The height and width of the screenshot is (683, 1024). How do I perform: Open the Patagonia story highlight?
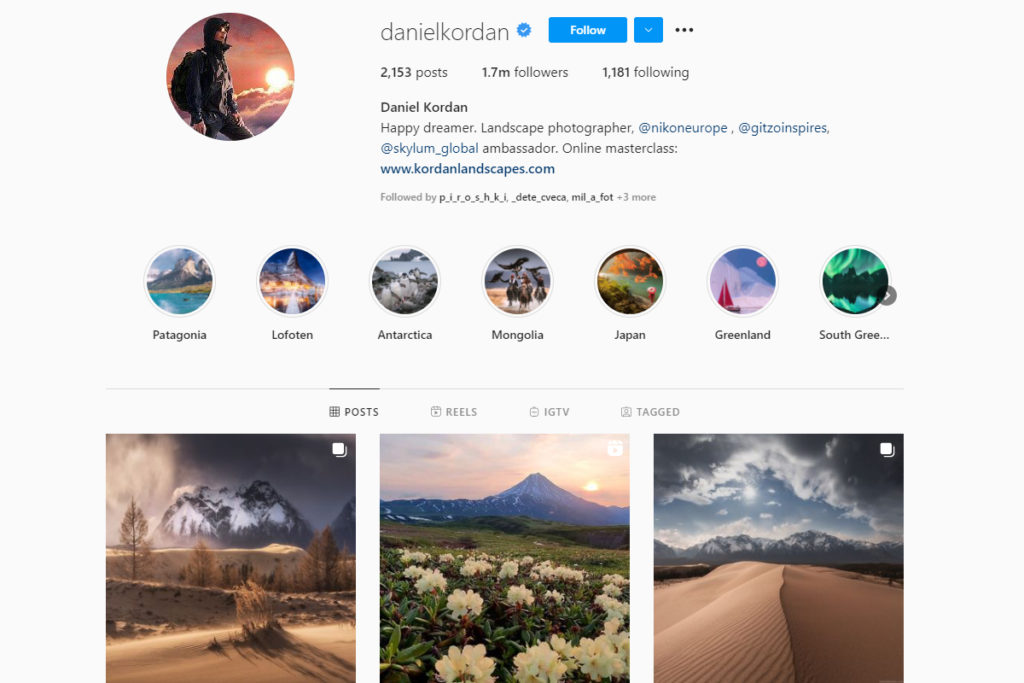180,281
